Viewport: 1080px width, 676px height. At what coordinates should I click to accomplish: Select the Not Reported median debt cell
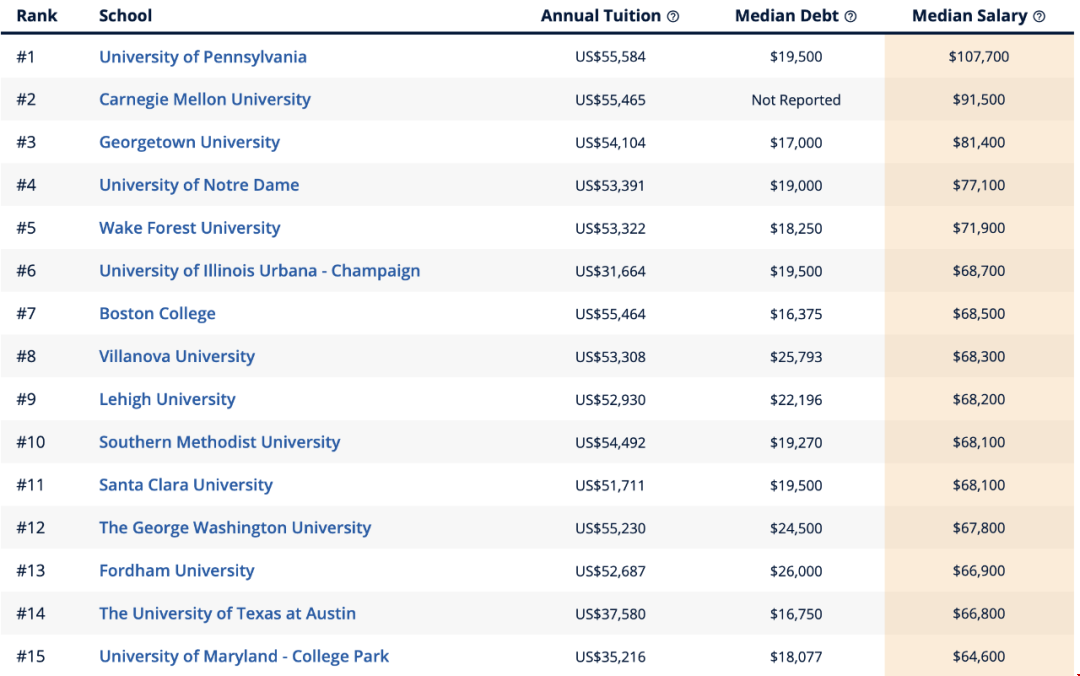(796, 100)
